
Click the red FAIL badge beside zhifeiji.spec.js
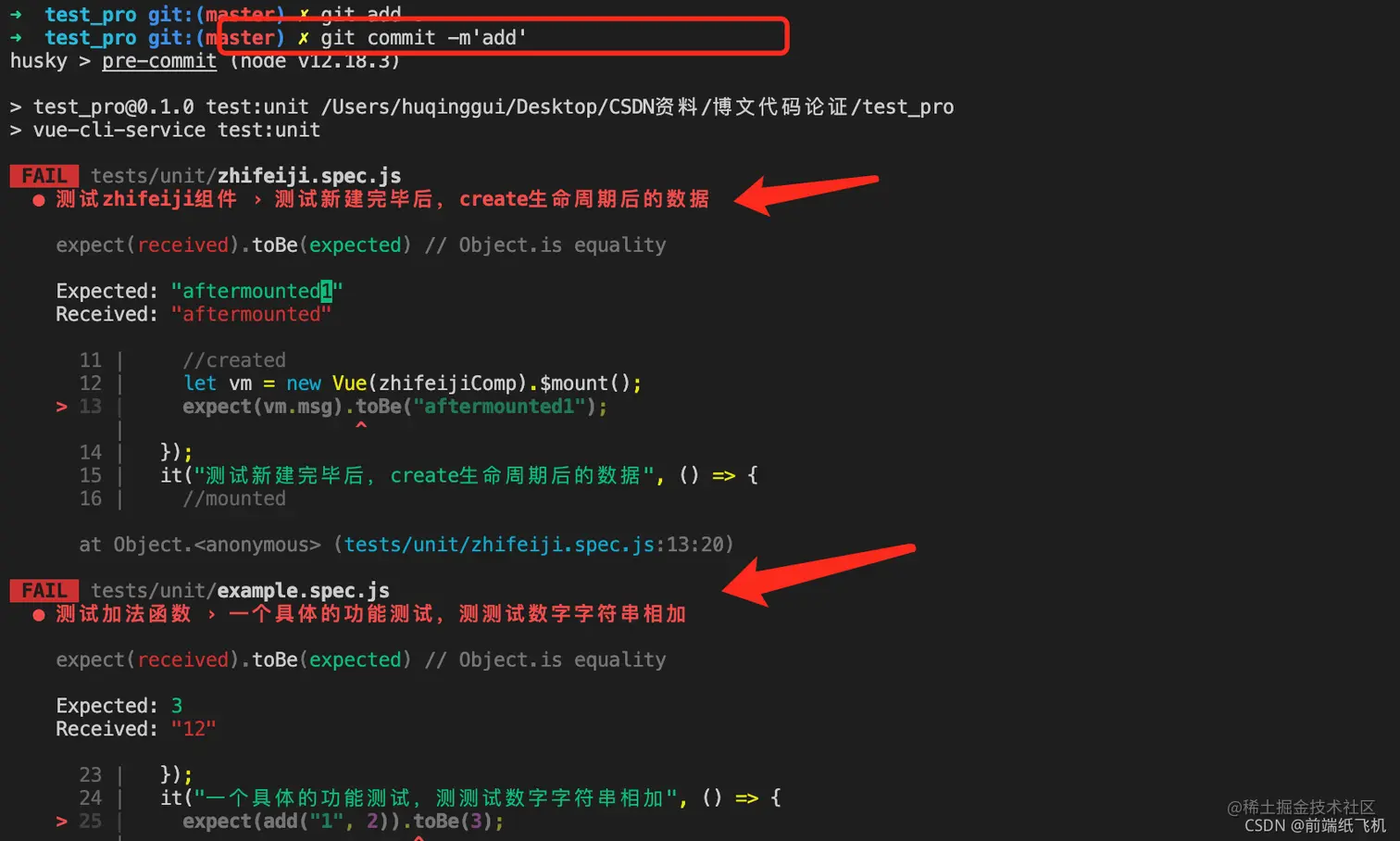pos(44,176)
